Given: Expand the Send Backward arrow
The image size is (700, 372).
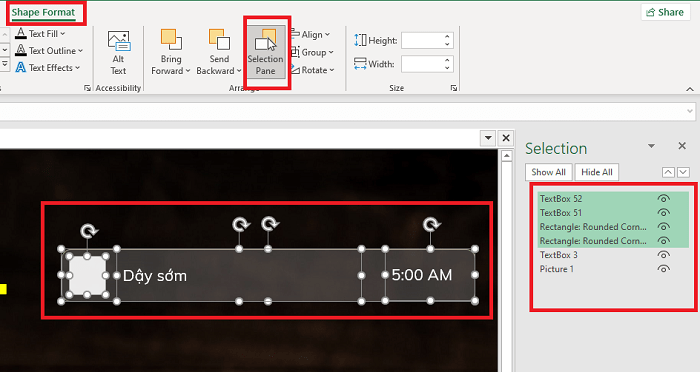Looking at the screenshot, I should pyautogui.click(x=239, y=71).
